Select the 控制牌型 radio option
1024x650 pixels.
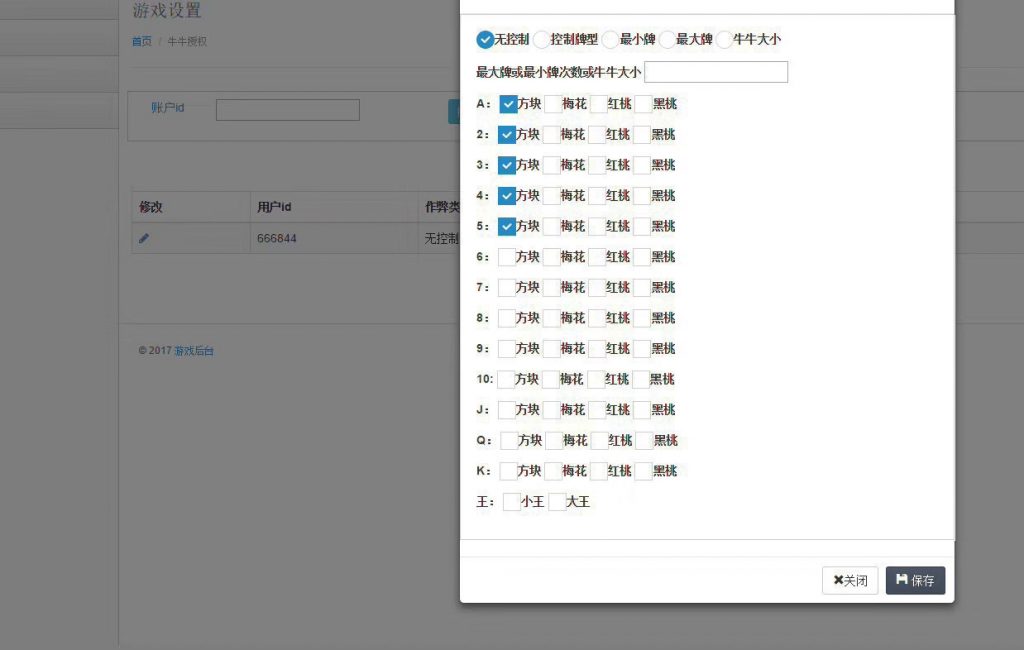point(540,40)
